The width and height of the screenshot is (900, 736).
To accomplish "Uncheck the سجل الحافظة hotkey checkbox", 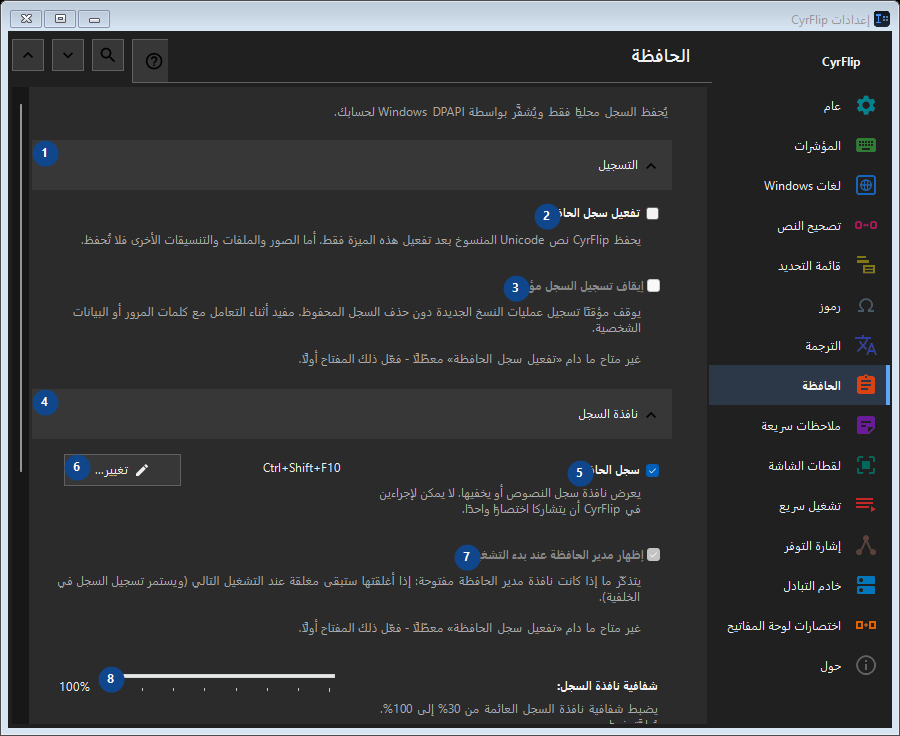I will [x=653, y=471].
